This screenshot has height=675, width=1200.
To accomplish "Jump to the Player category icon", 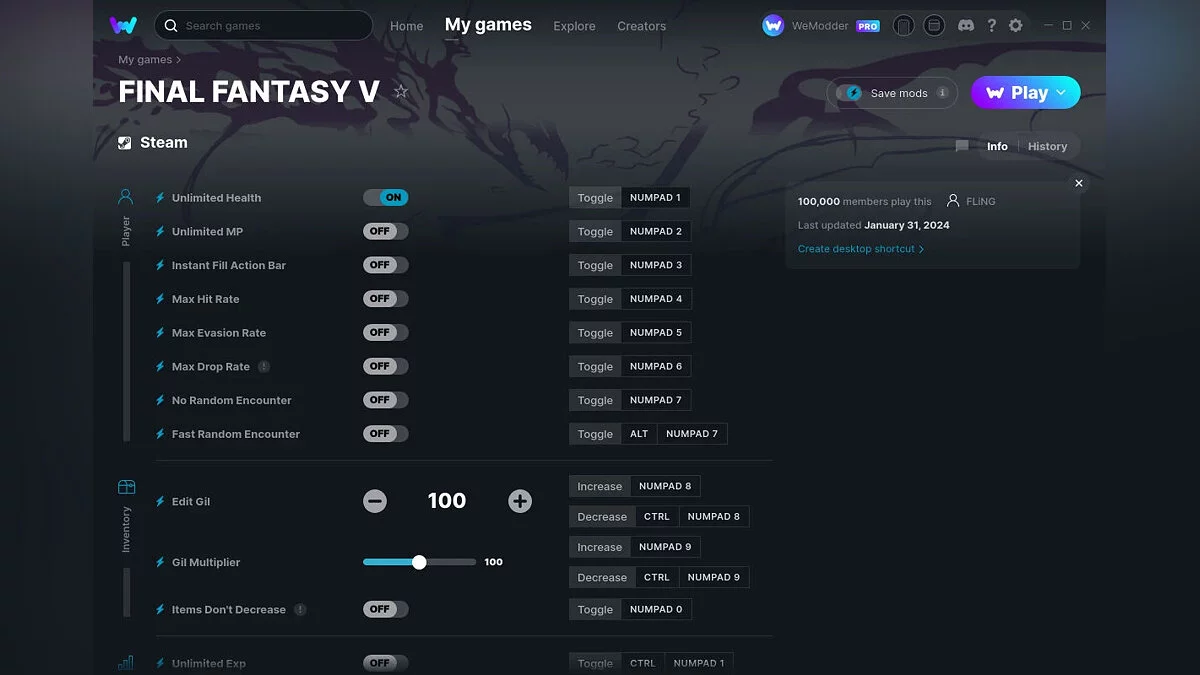I will click(126, 196).
